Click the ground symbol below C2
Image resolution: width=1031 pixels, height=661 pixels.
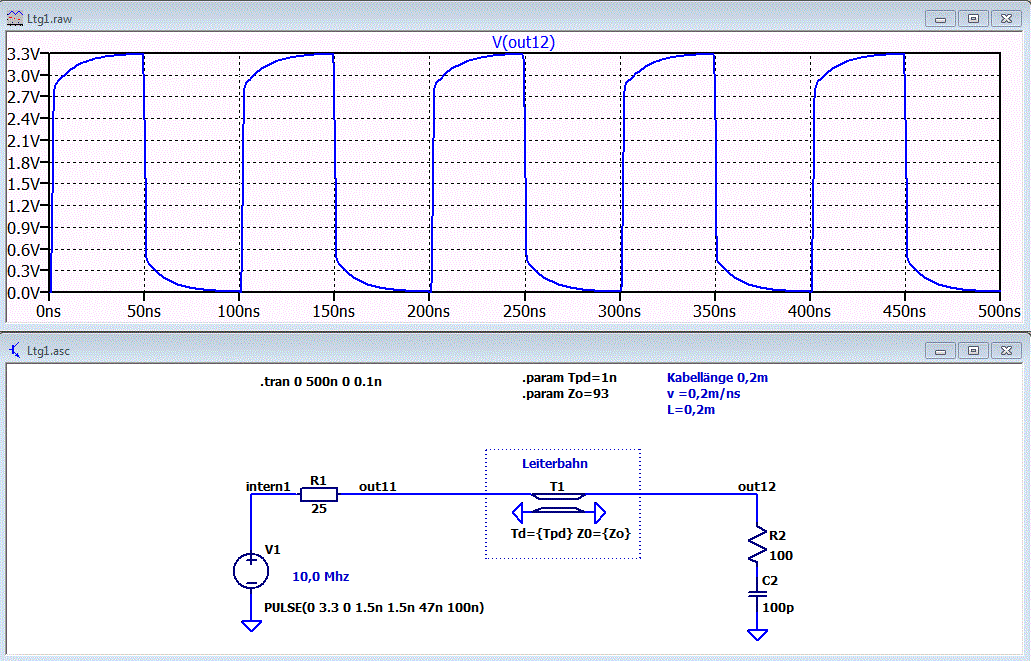[757, 634]
